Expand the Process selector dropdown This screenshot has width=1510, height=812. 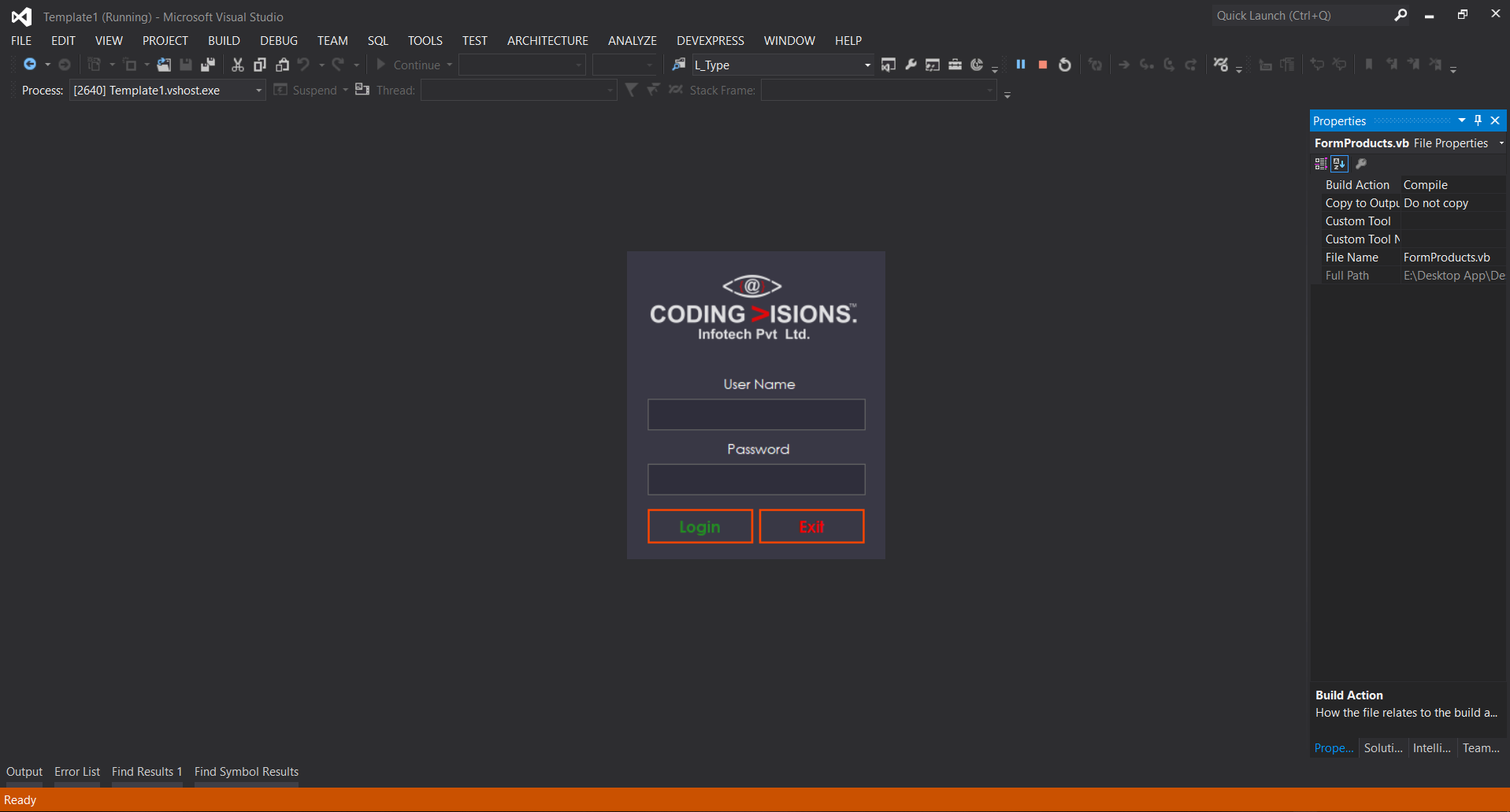(x=258, y=91)
